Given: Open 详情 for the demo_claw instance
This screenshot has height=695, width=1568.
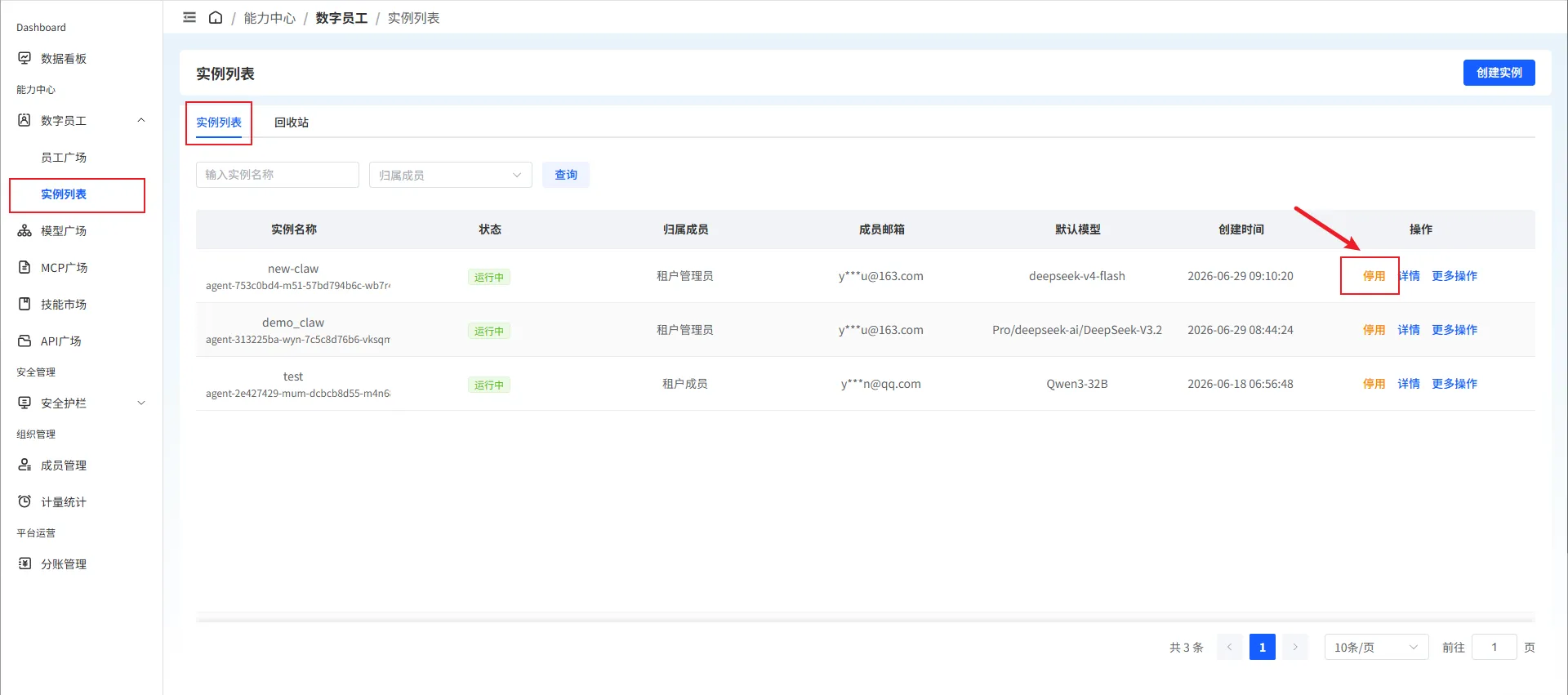Looking at the screenshot, I should [x=1409, y=330].
